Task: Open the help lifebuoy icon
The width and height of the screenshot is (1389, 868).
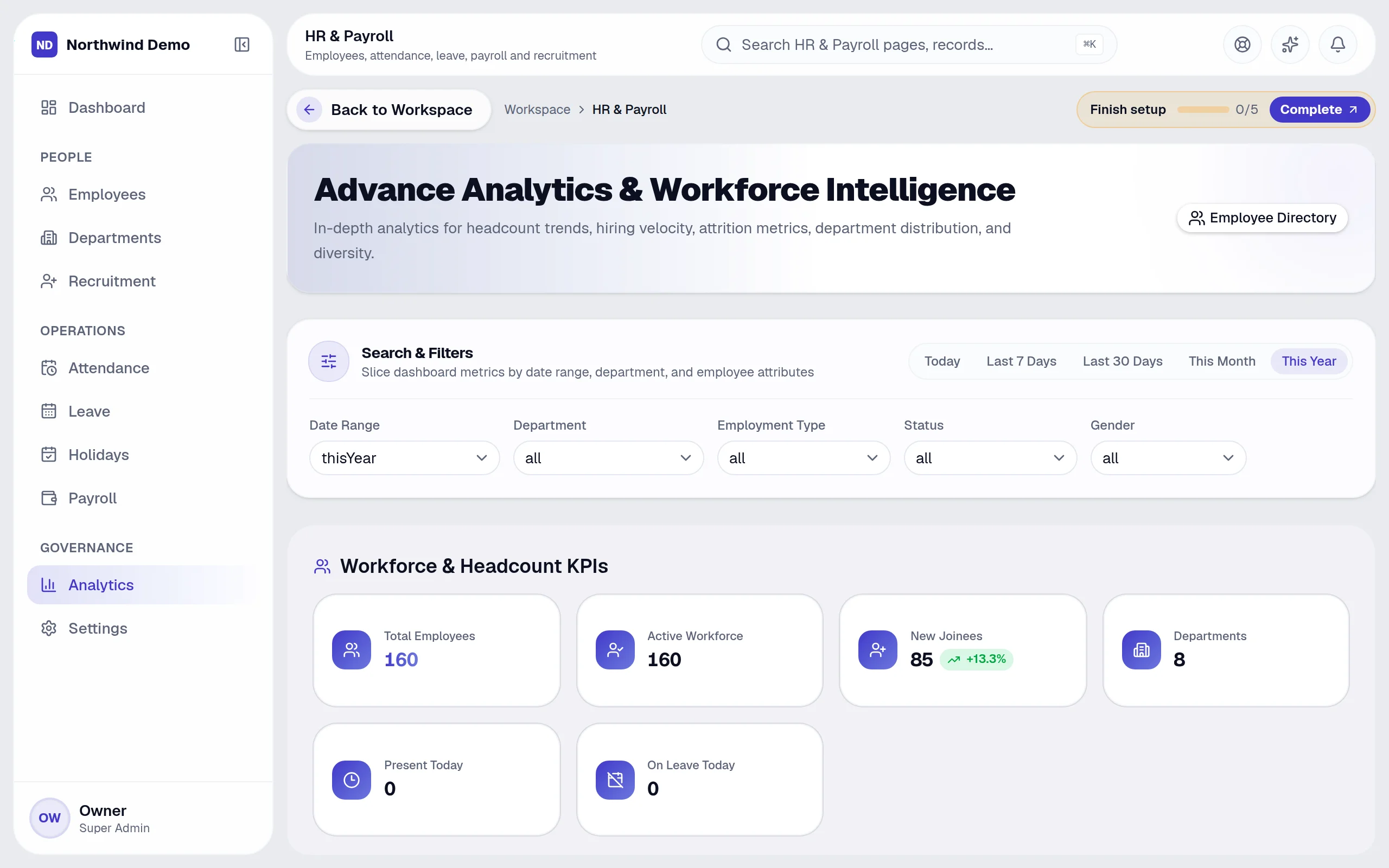Action: tap(1242, 44)
